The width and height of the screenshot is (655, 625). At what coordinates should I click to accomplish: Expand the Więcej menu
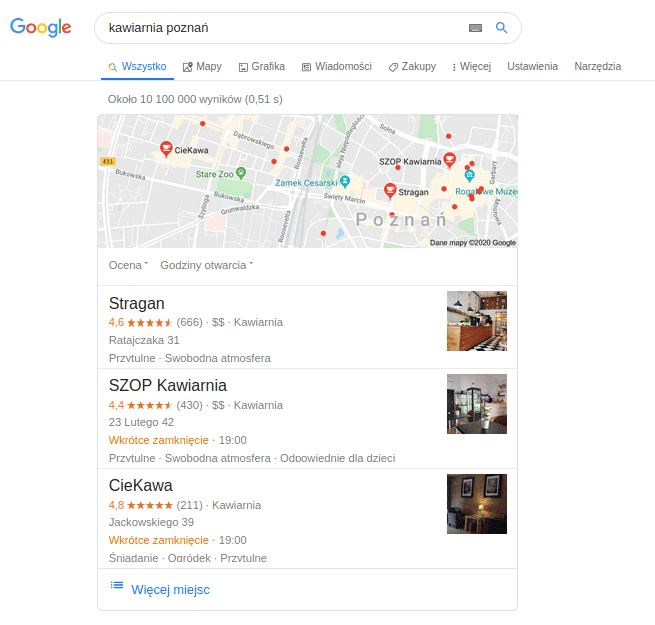tap(472, 66)
